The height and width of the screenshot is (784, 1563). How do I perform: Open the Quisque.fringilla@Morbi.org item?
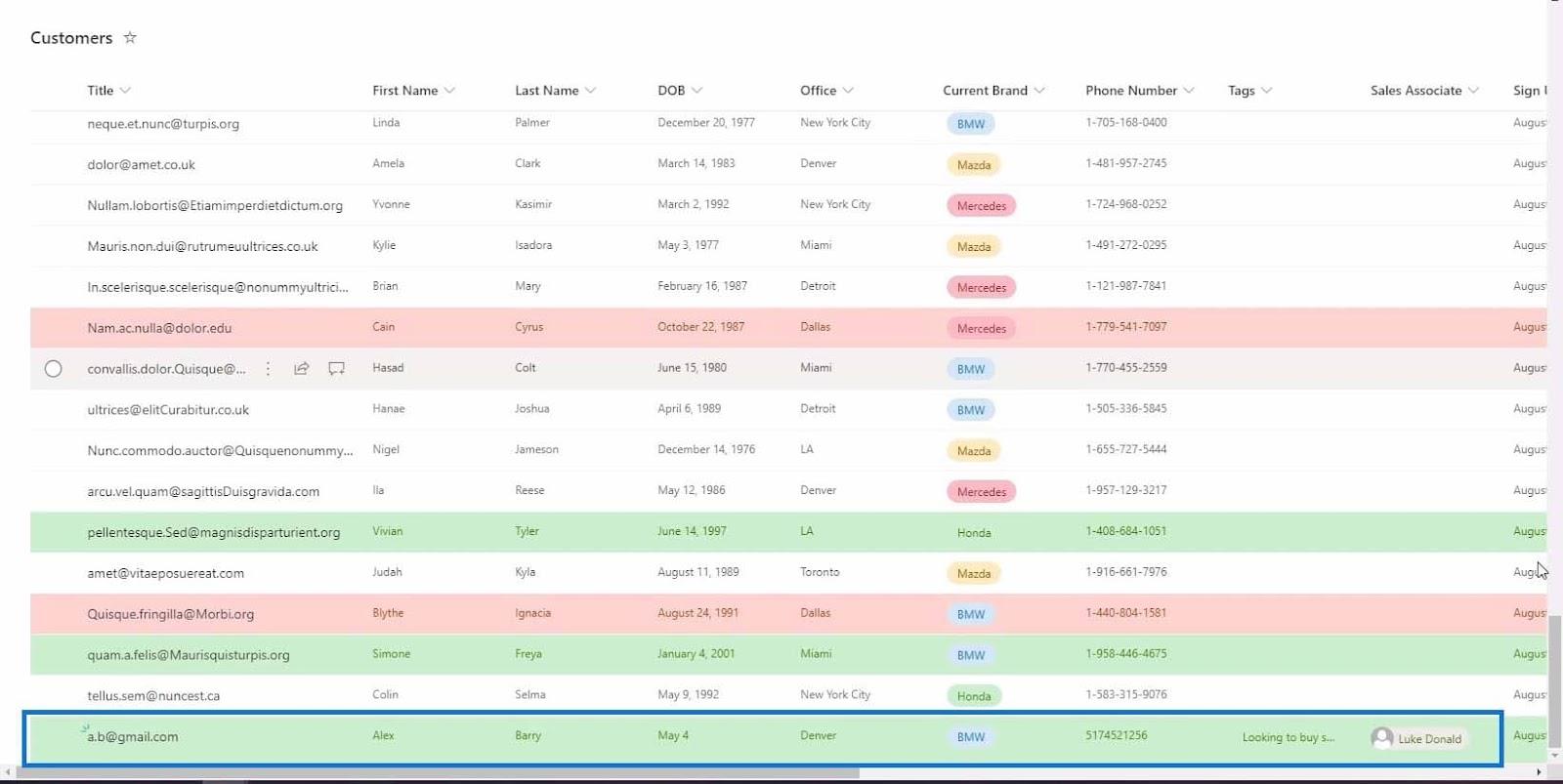pos(171,614)
